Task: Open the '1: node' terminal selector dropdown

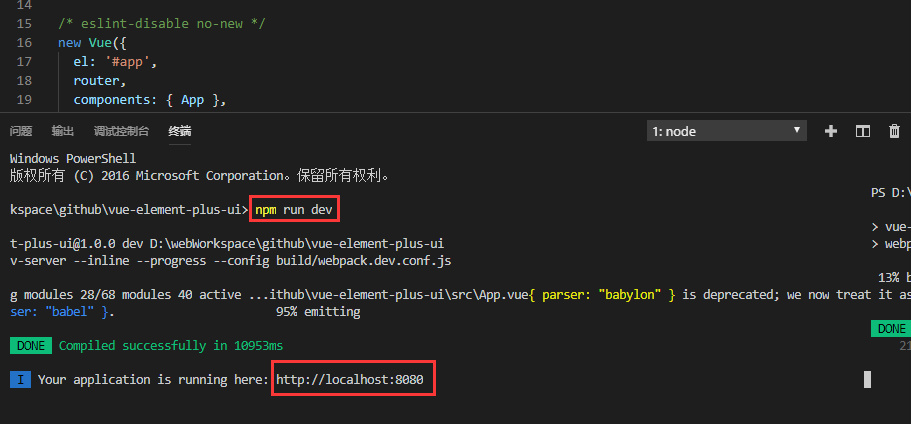Action: pyautogui.click(x=727, y=131)
